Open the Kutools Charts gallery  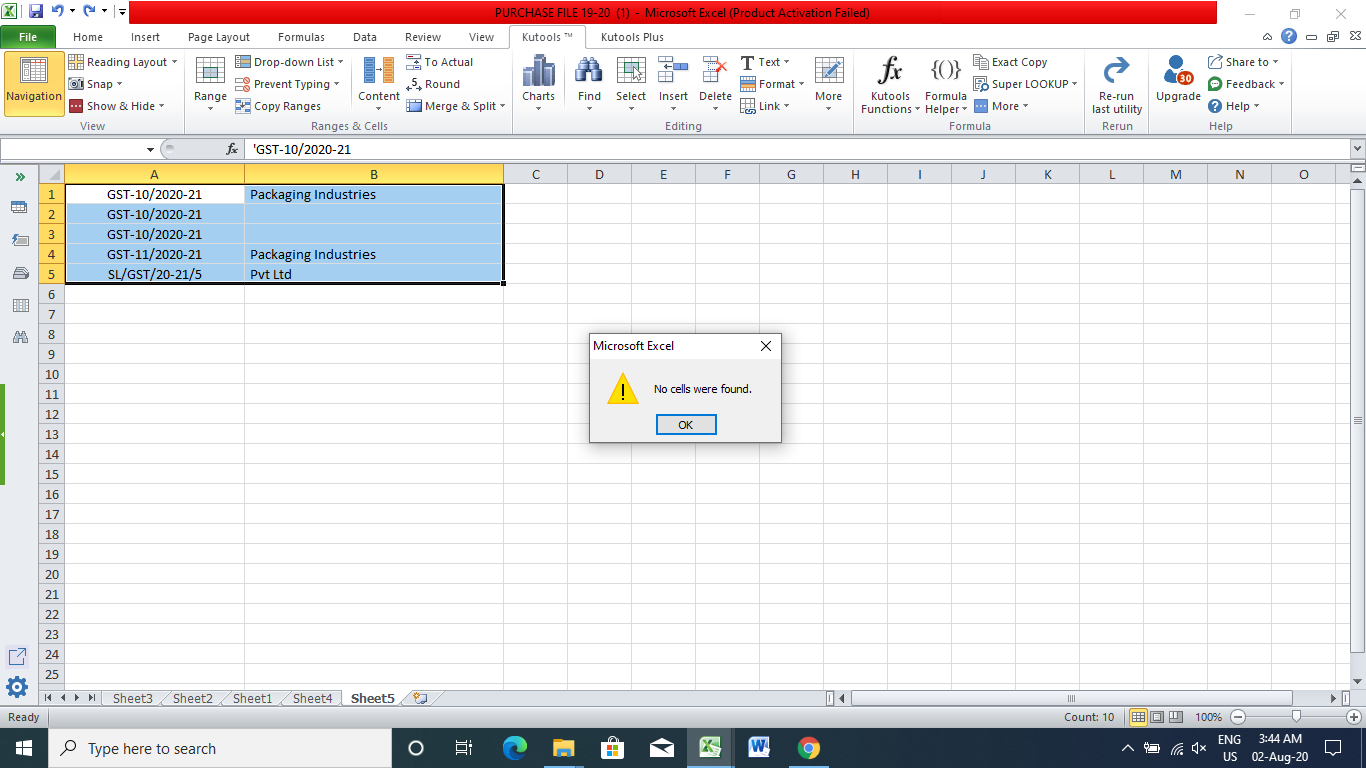(x=538, y=84)
